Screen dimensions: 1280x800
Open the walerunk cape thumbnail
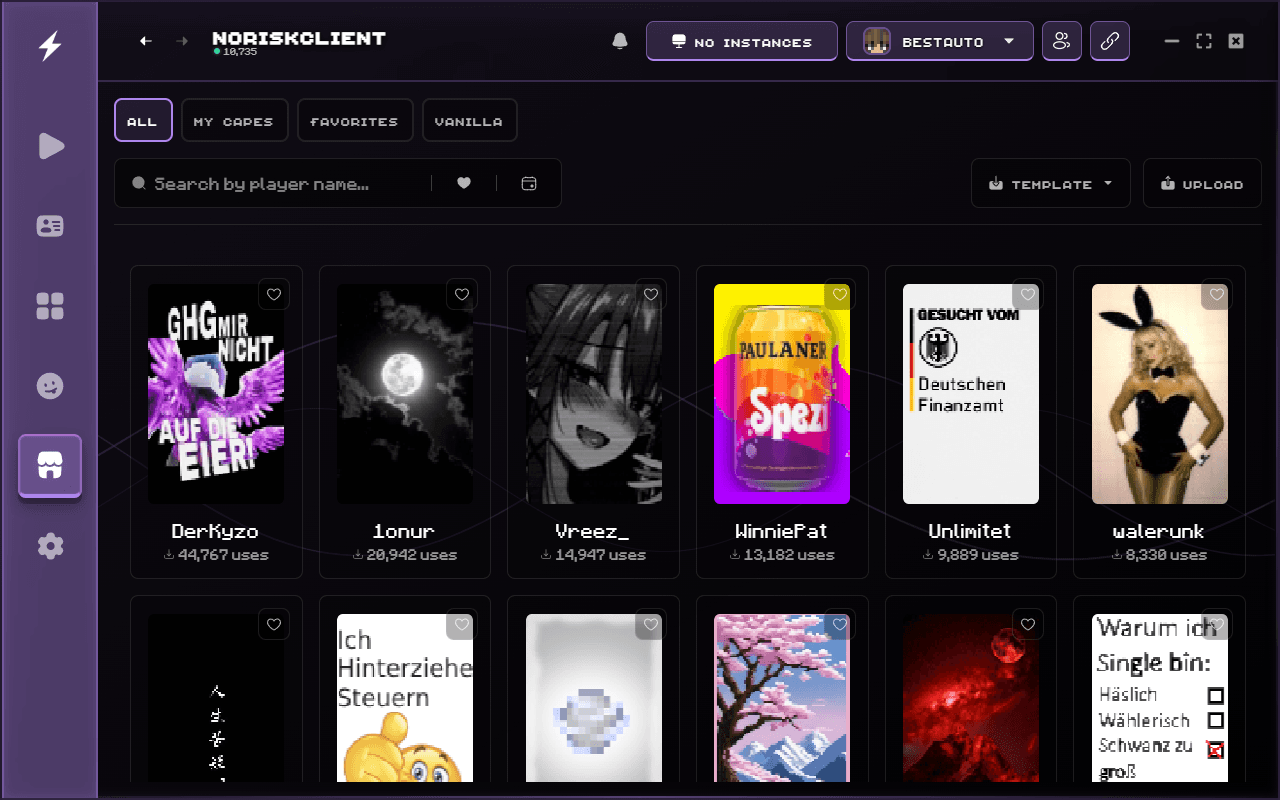(x=1160, y=394)
